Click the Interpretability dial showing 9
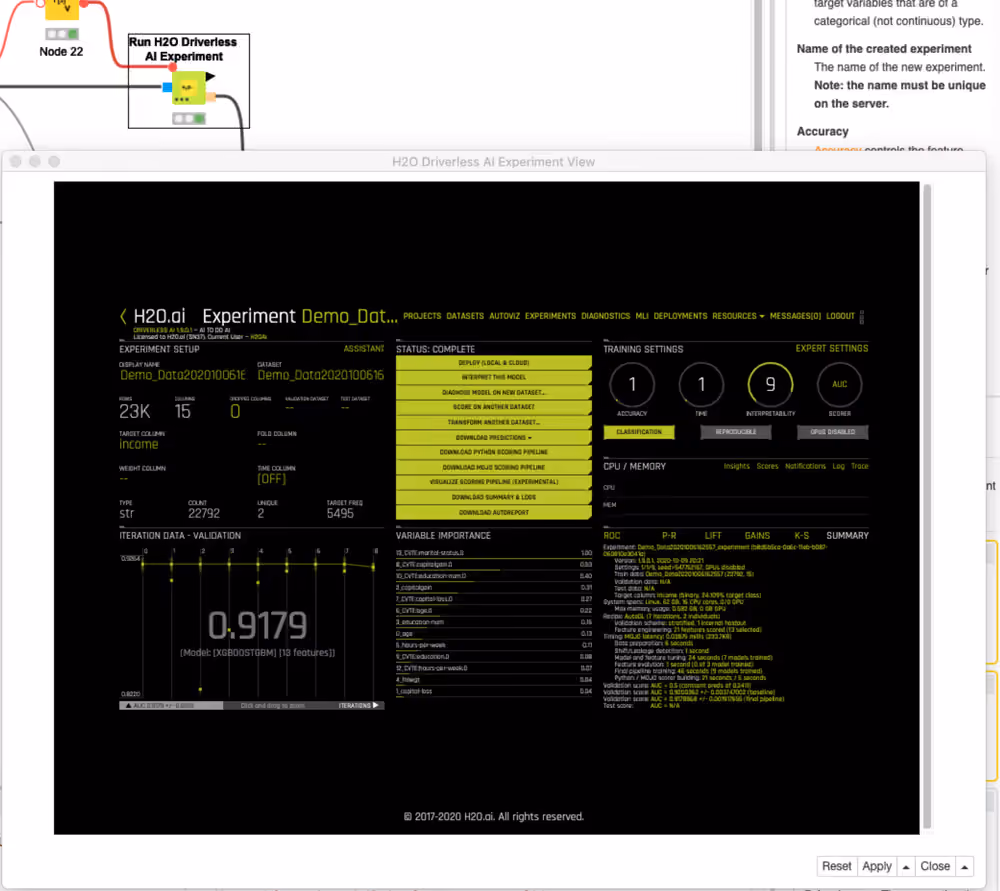This screenshot has width=1000, height=891. (x=770, y=385)
